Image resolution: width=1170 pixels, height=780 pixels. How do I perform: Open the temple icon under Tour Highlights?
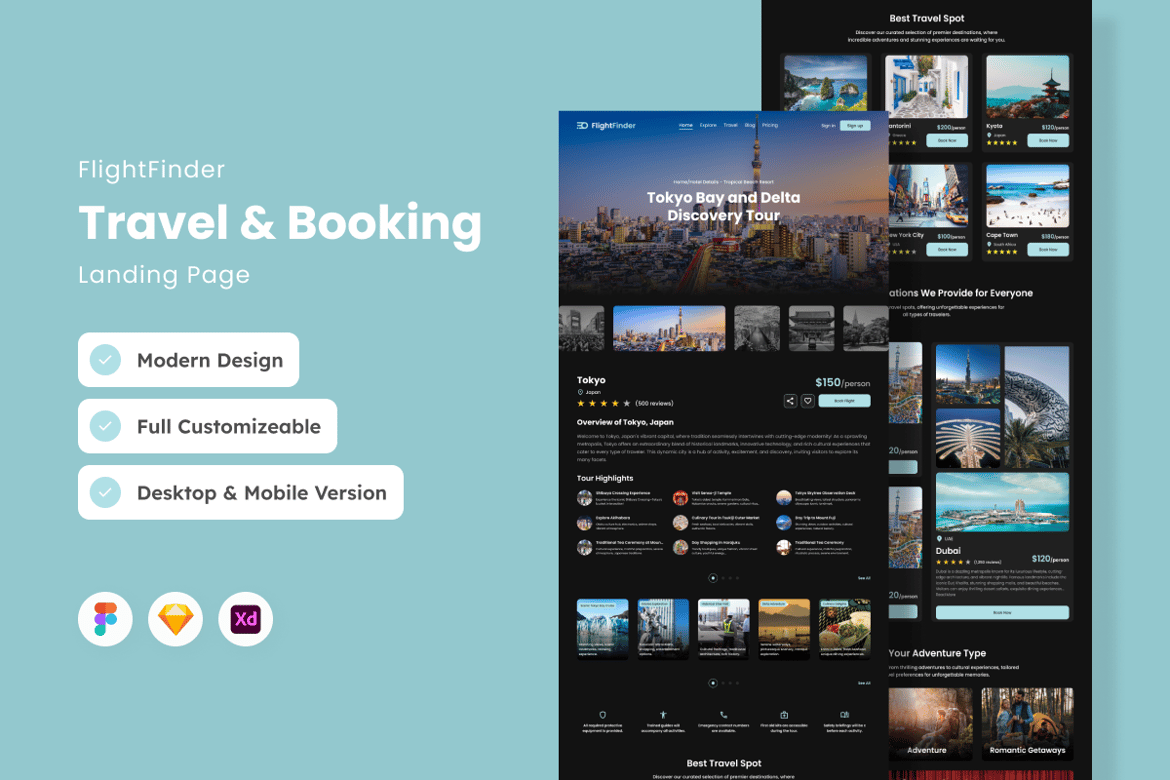680,498
